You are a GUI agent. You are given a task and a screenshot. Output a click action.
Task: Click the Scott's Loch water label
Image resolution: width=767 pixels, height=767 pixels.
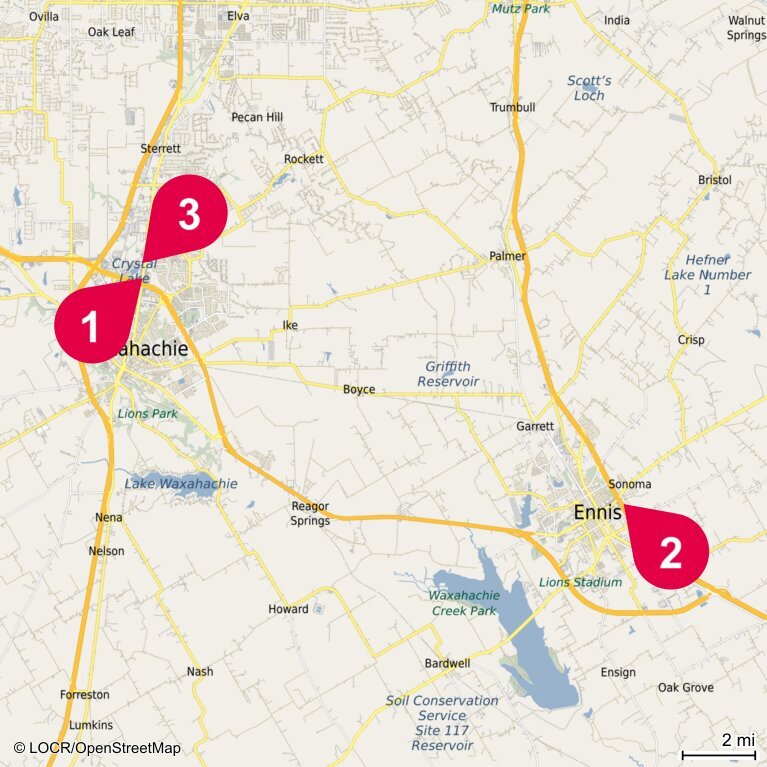(589, 88)
